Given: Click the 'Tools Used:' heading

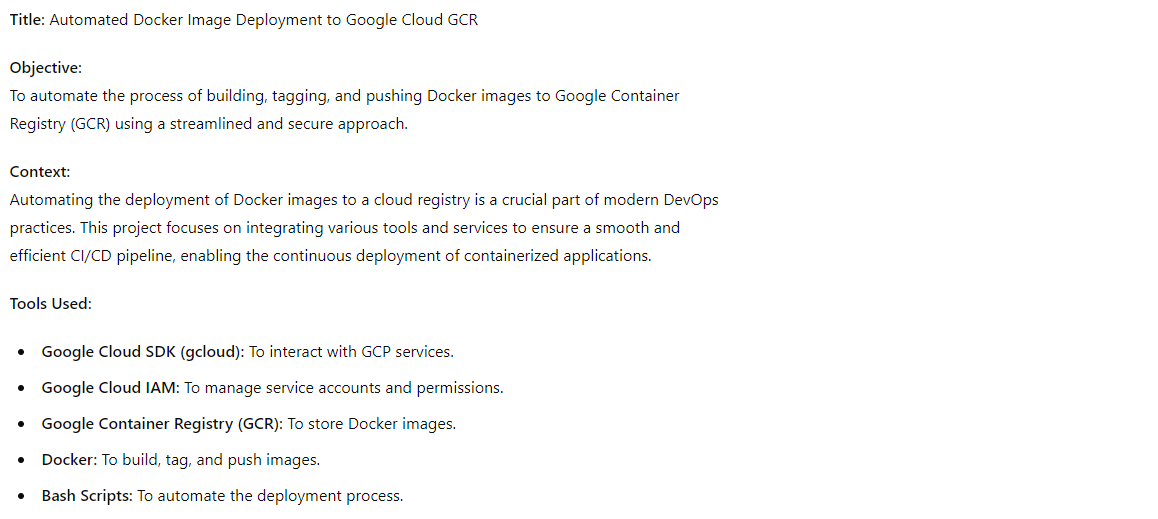Looking at the screenshot, I should [51, 304].
